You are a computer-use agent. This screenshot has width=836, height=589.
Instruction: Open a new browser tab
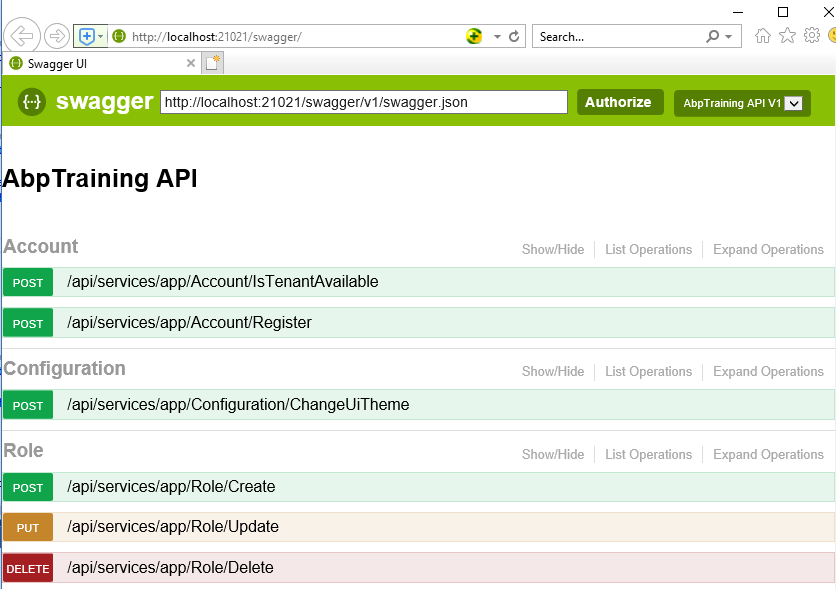point(213,63)
